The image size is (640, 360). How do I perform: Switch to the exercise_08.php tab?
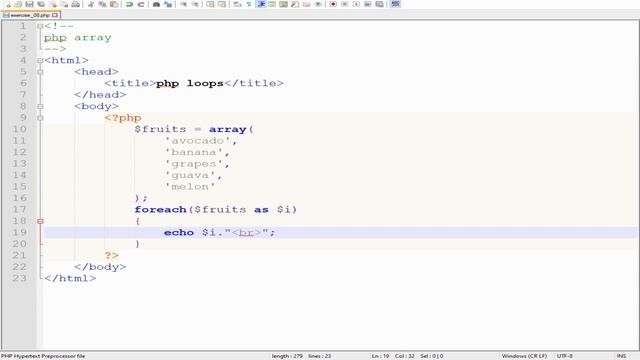pos(30,15)
